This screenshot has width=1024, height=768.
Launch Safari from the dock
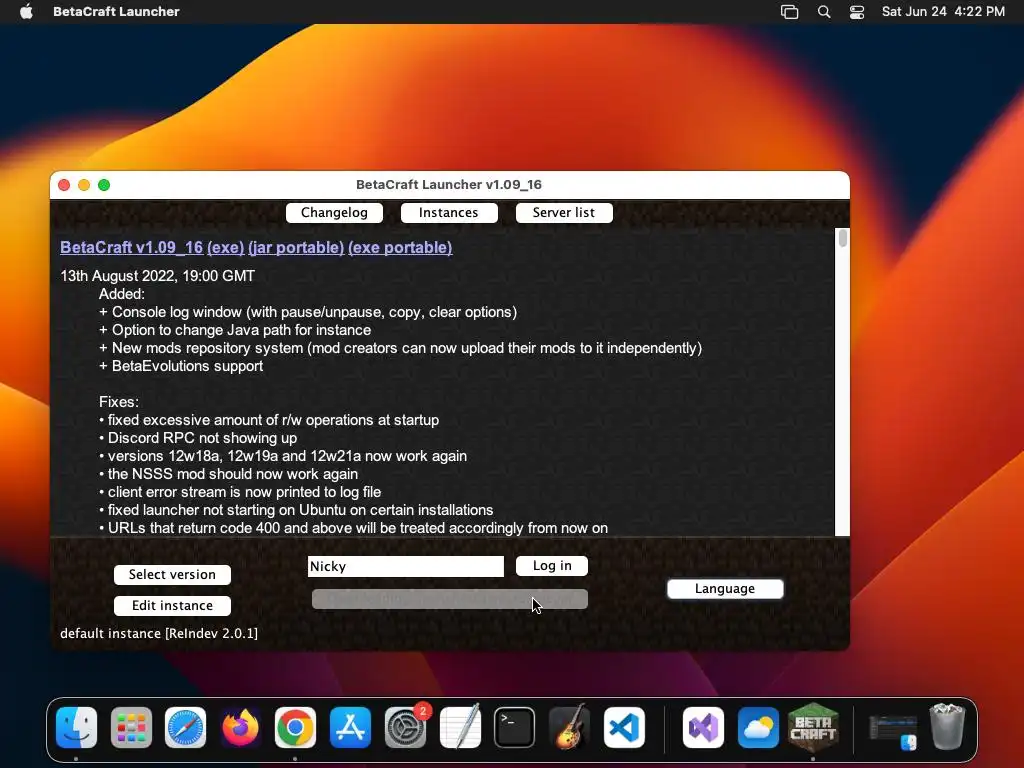tap(185, 728)
